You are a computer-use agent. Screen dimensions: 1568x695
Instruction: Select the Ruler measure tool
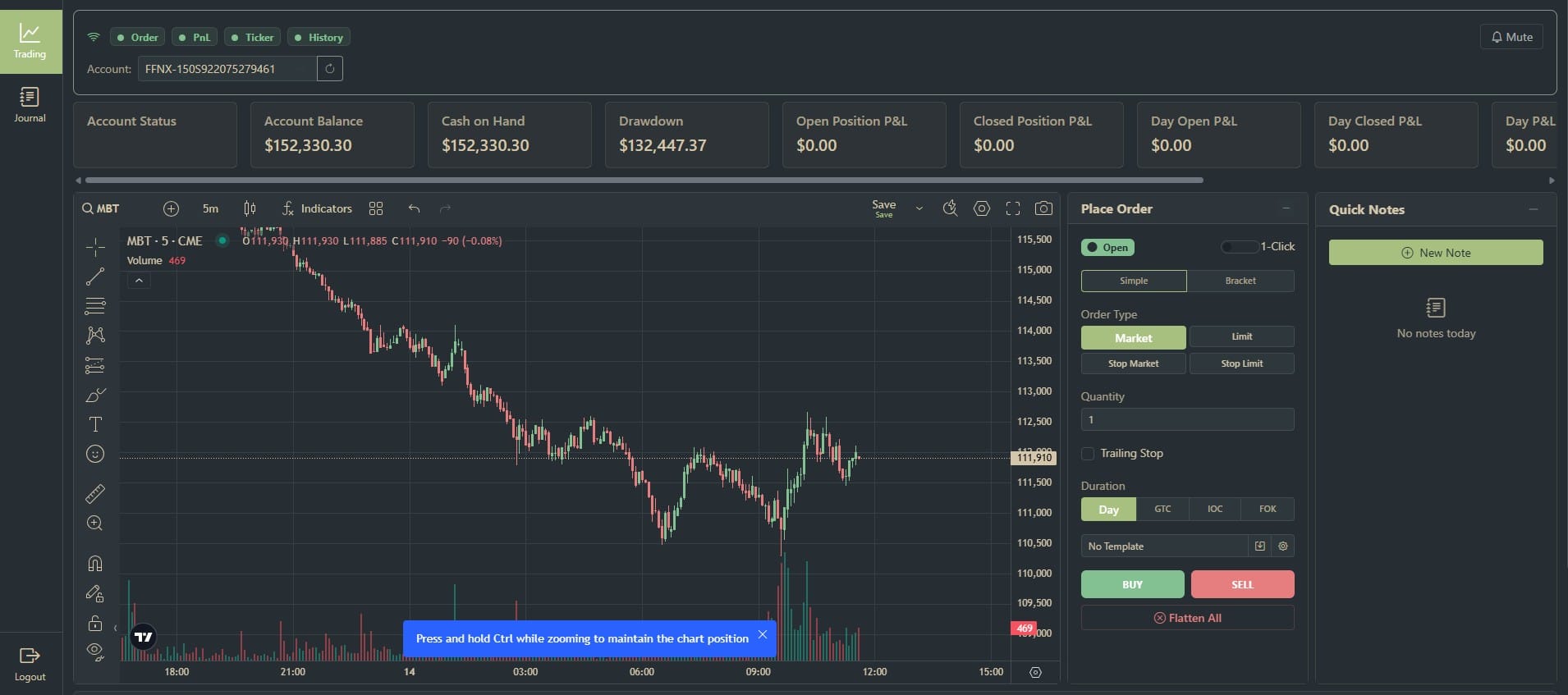tap(95, 494)
